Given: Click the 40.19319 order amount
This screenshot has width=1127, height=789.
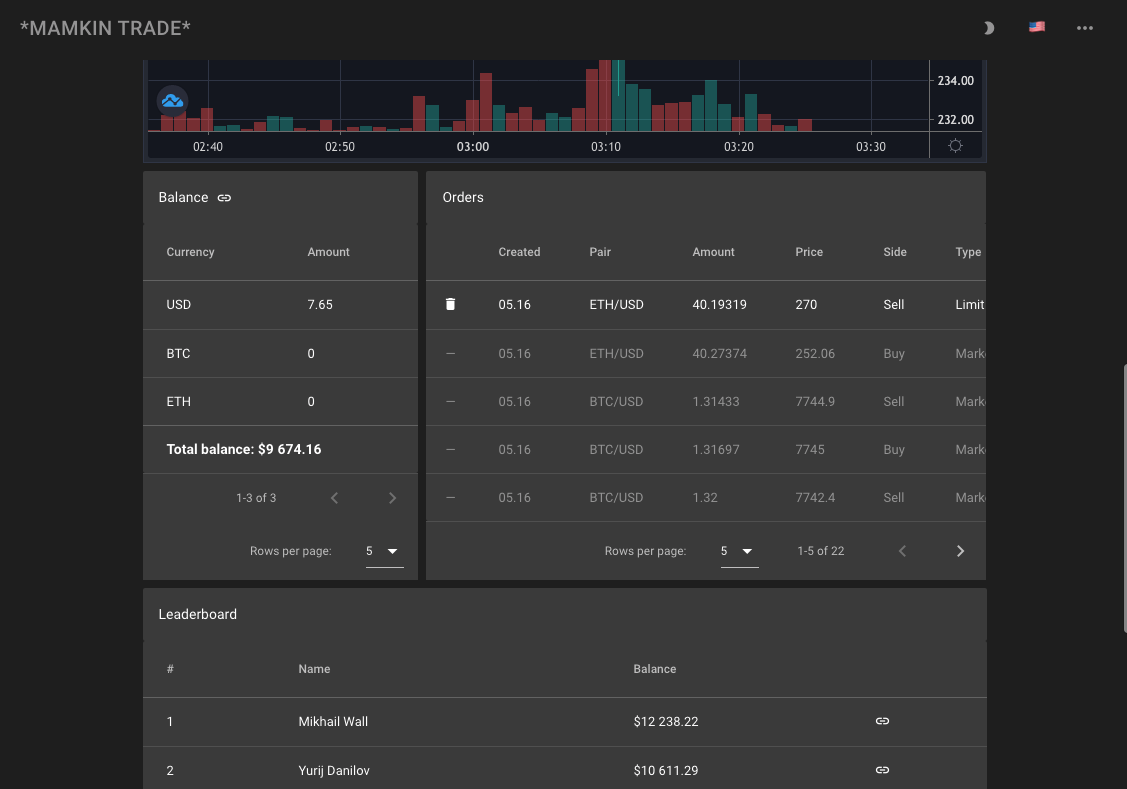Looking at the screenshot, I should coord(719,305).
